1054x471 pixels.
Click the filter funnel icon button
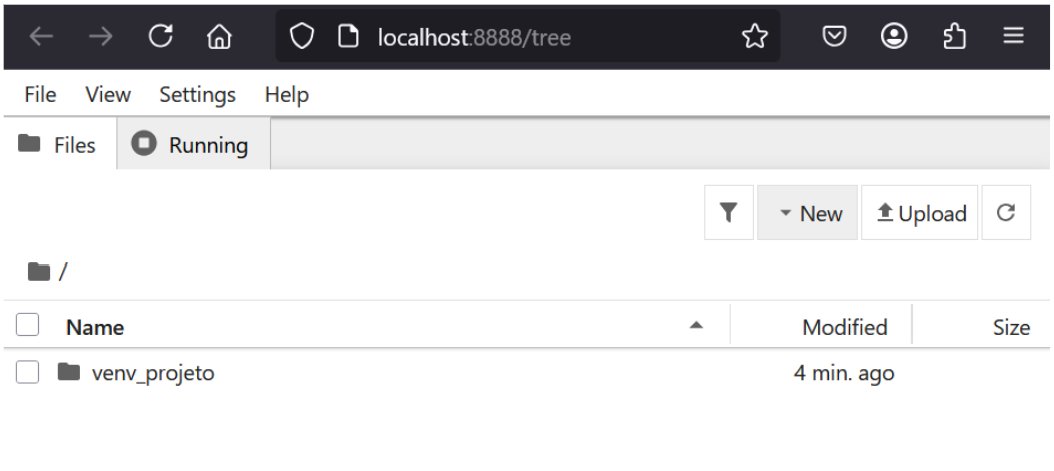point(729,213)
